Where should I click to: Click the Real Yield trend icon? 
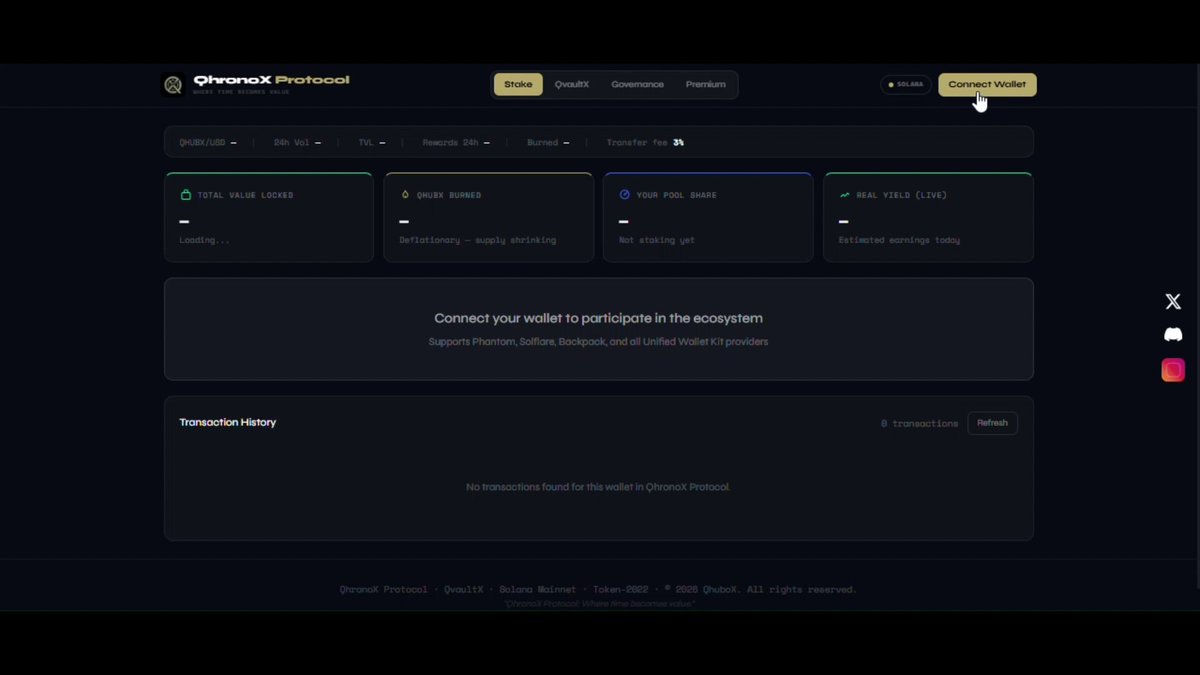click(x=845, y=195)
